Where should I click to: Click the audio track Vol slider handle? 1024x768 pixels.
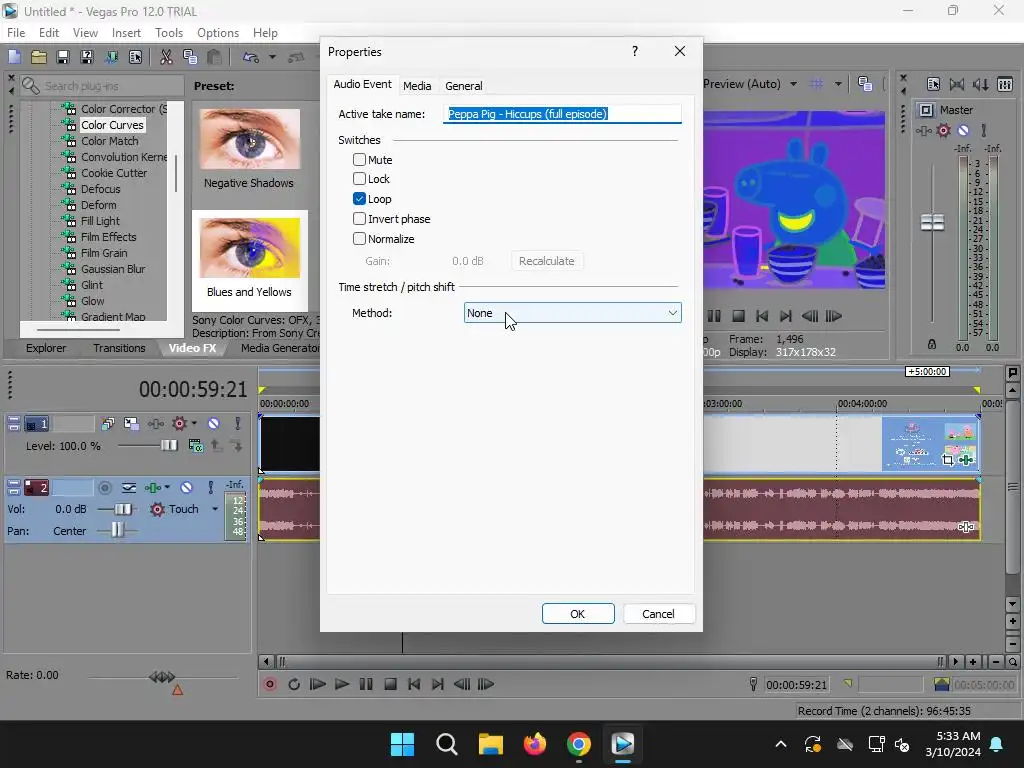point(123,509)
